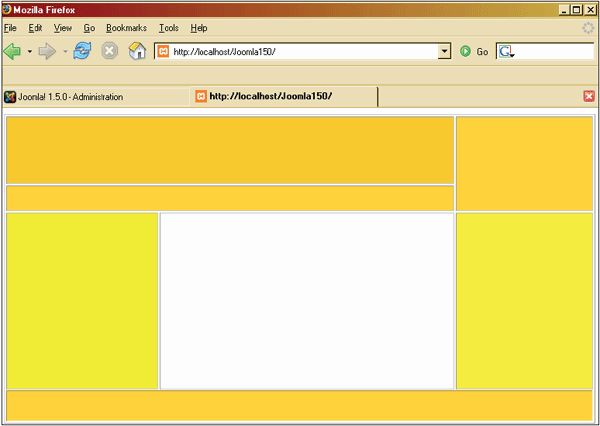Click the green Back arrow button

(12, 51)
